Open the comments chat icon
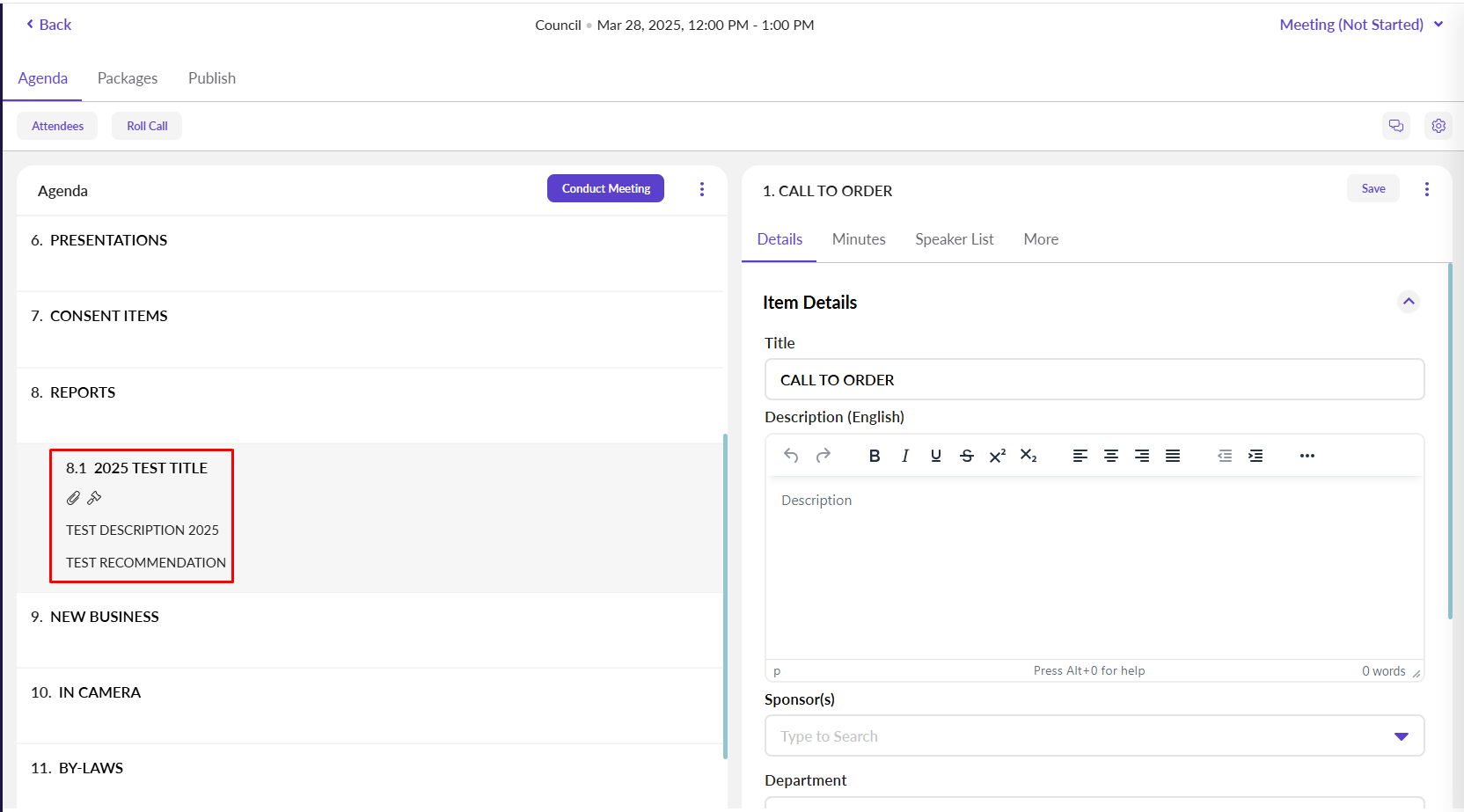This screenshot has height=812, width=1464. coord(1395,126)
